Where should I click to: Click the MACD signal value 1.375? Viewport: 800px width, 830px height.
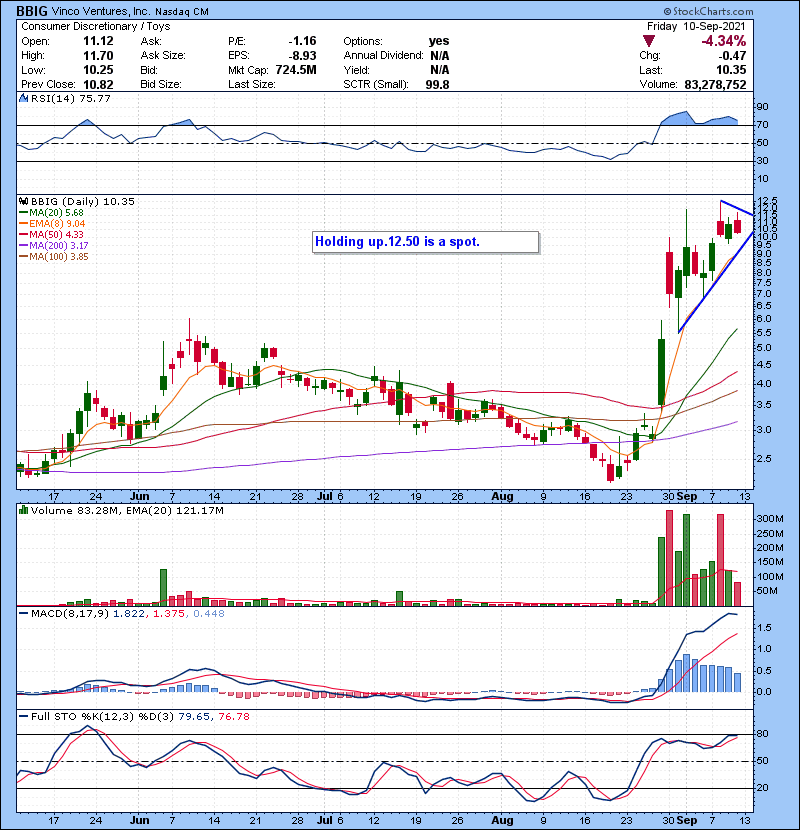(x=169, y=614)
